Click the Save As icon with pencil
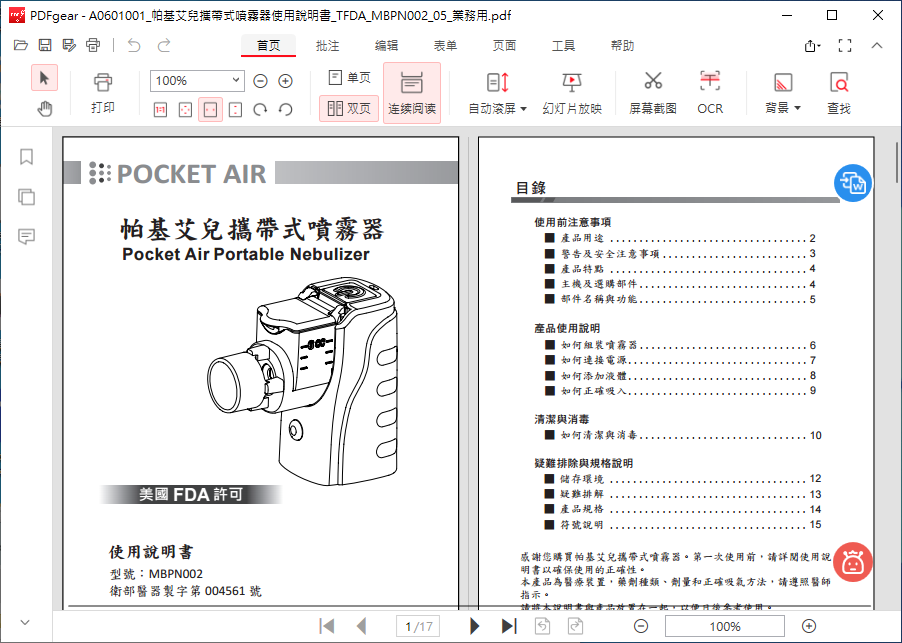The width and height of the screenshot is (902, 643). [x=69, y=45]
